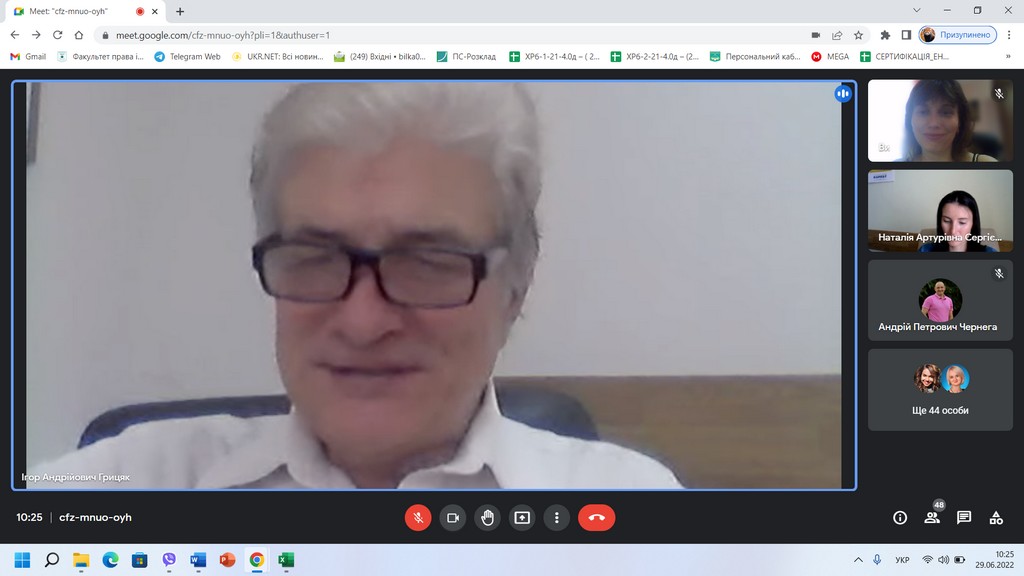This screenshot has width=1024, height=576.
Task: Bookmark this page with the star icon
Action: (x=858, y=35)
